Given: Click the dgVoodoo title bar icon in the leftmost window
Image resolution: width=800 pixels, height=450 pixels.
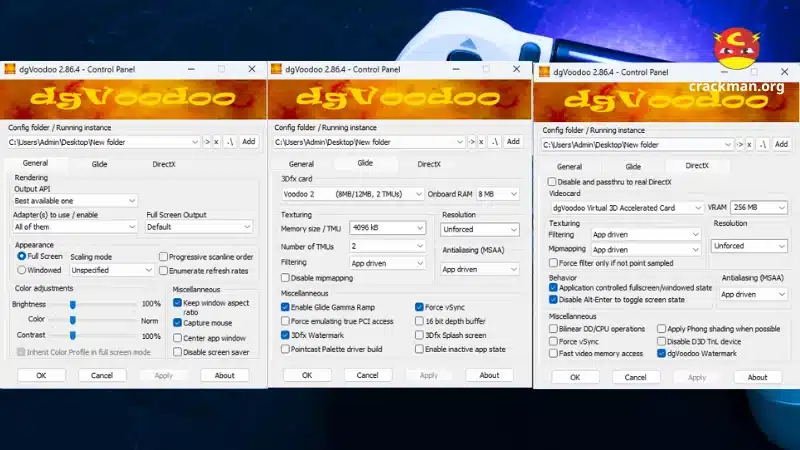Looking at the screenshot, I should pyautogui.click(x=9, y=69).
